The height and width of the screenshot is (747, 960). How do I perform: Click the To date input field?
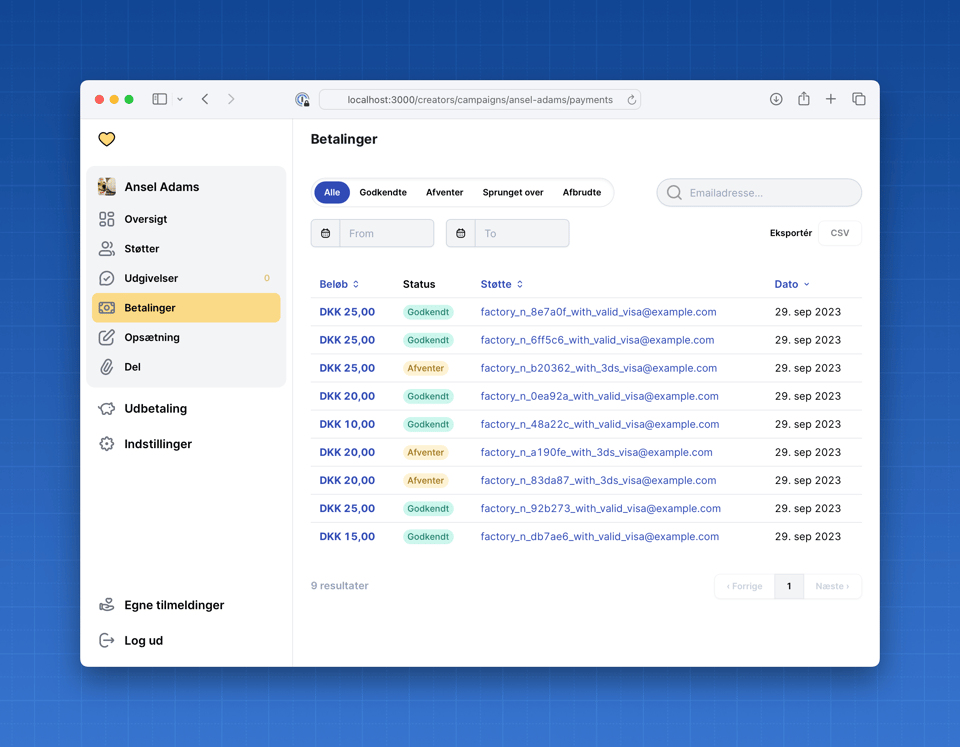coord(522,233)
